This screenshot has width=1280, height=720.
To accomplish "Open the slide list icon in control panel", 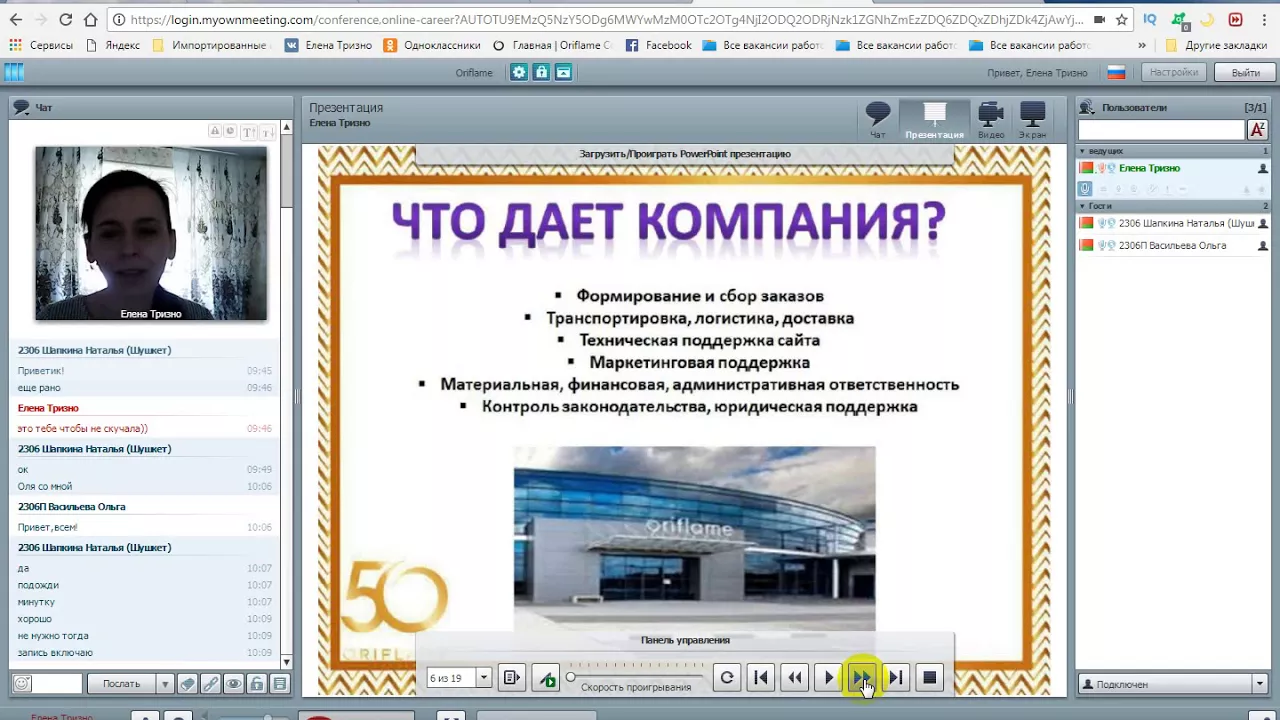I will 511,678.
